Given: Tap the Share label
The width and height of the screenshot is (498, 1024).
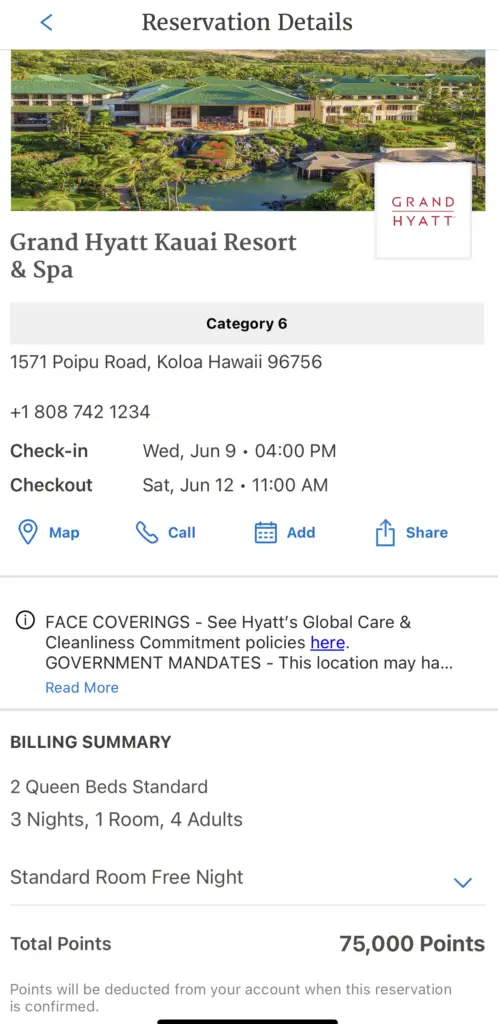Looking at the screenshot, I should point(427,532).
